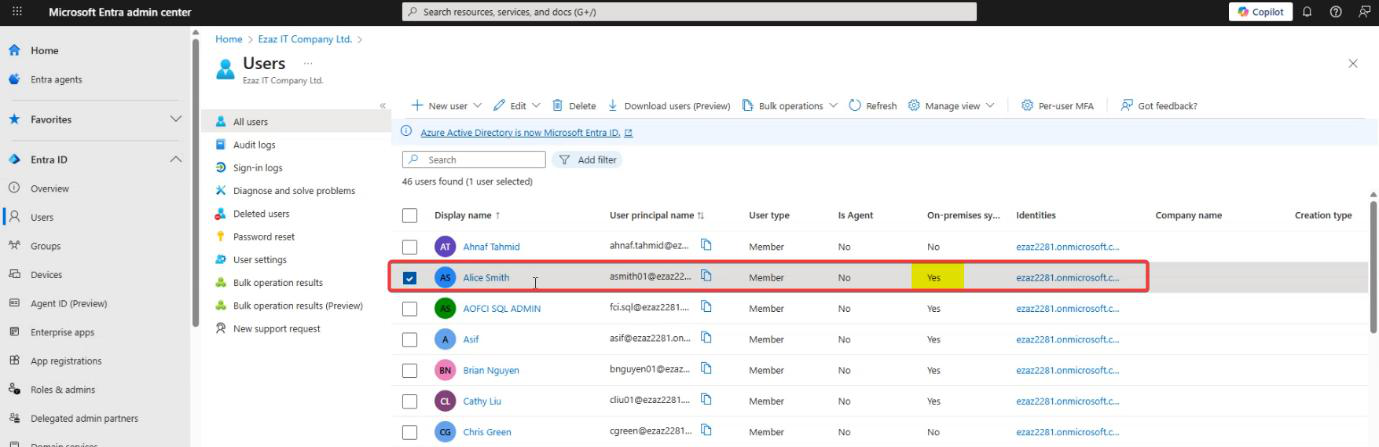Open Deleted users in the side menu
1379x447 pixels.
(261, 214)
